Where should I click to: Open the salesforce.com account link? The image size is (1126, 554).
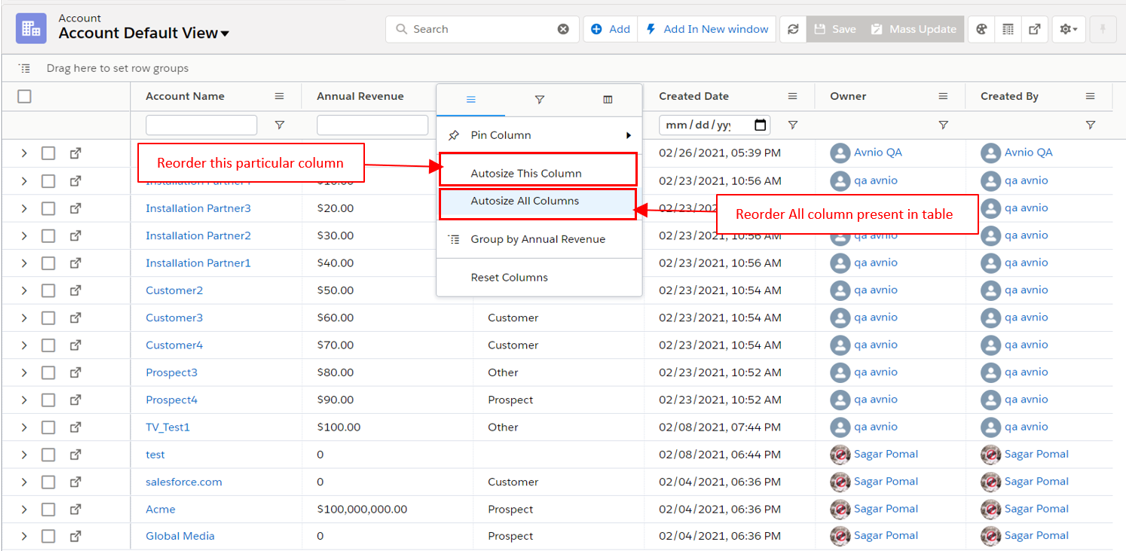[183, 482]
